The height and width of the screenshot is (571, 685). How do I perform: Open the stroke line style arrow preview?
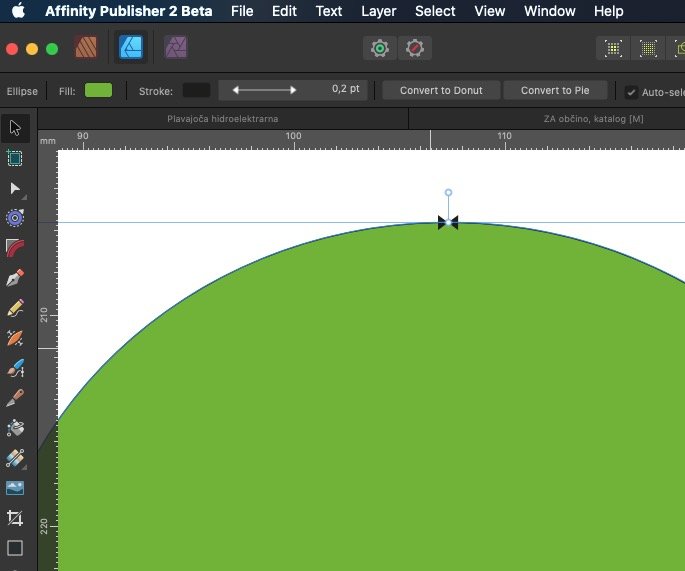(264, 90)
